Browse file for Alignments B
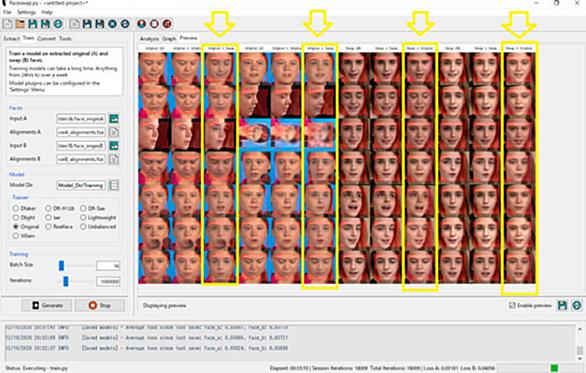This screenshot has height=373, width=586. click(x=114, y=159)
